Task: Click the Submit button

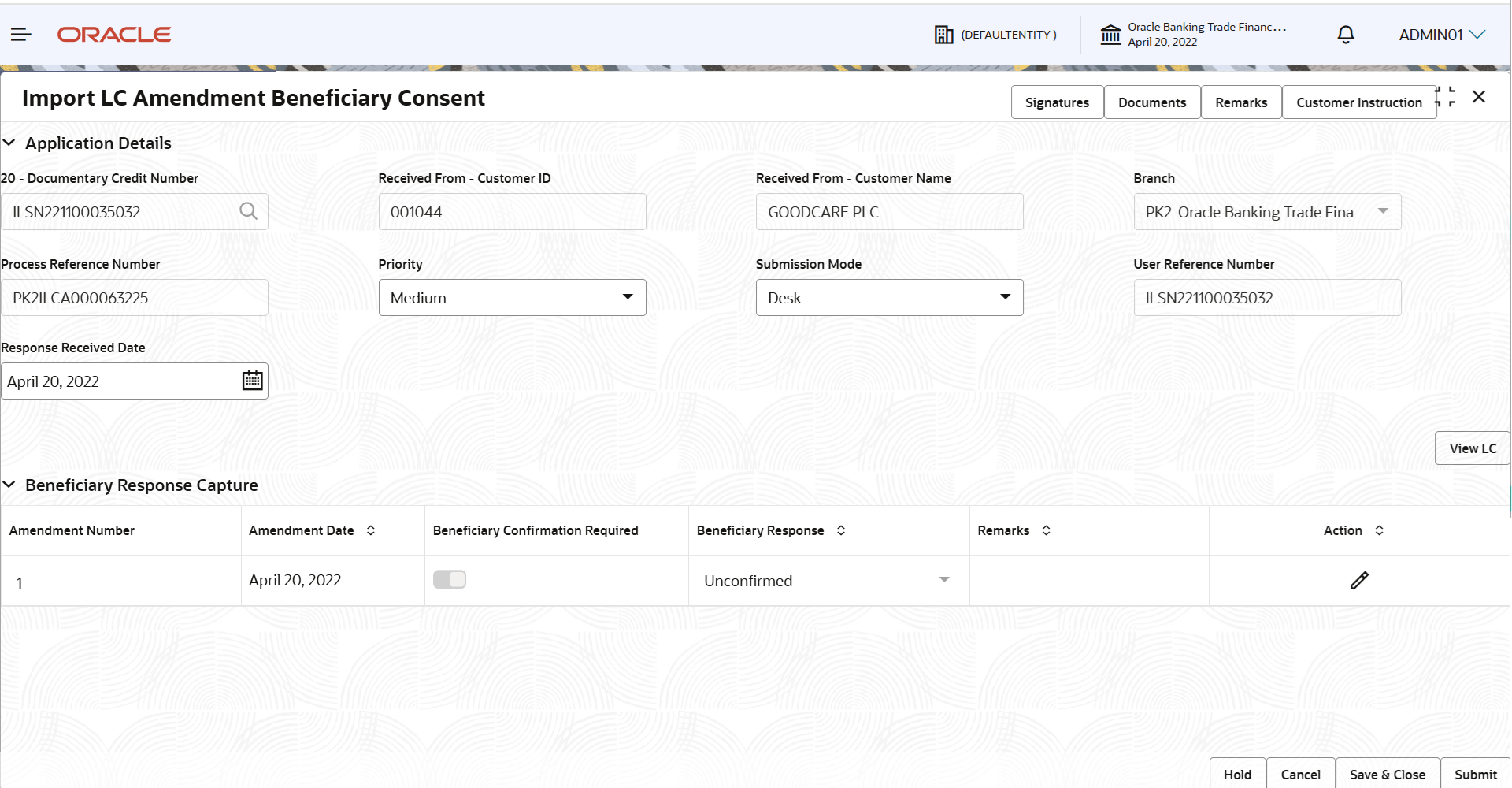Action: pos(1475,774)
